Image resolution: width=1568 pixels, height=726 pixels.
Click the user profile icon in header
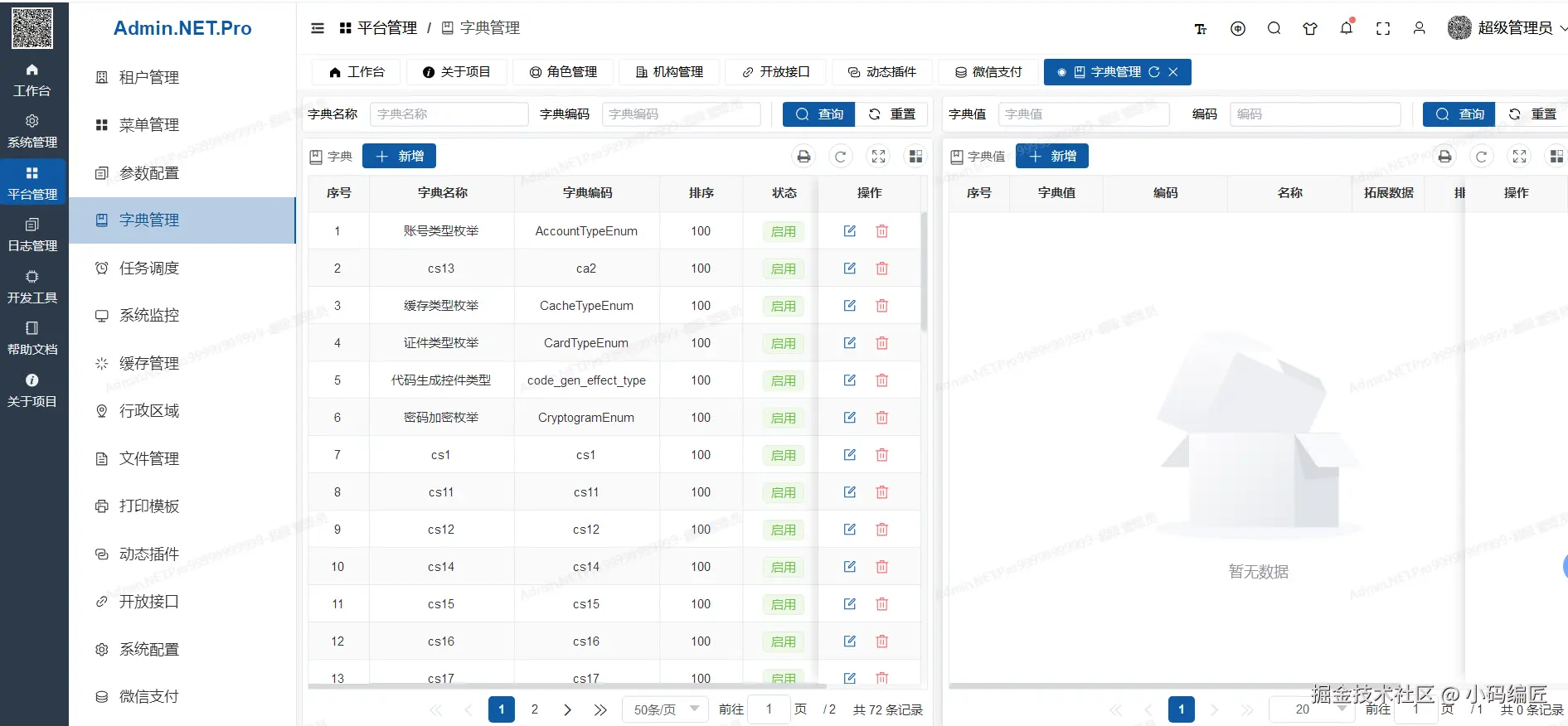point(1420,29)
